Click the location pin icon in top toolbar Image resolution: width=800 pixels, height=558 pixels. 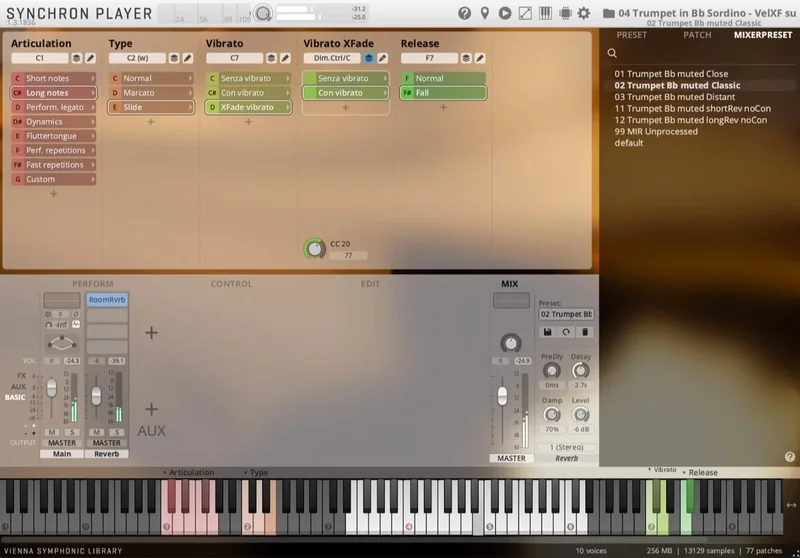pos(485,13)
